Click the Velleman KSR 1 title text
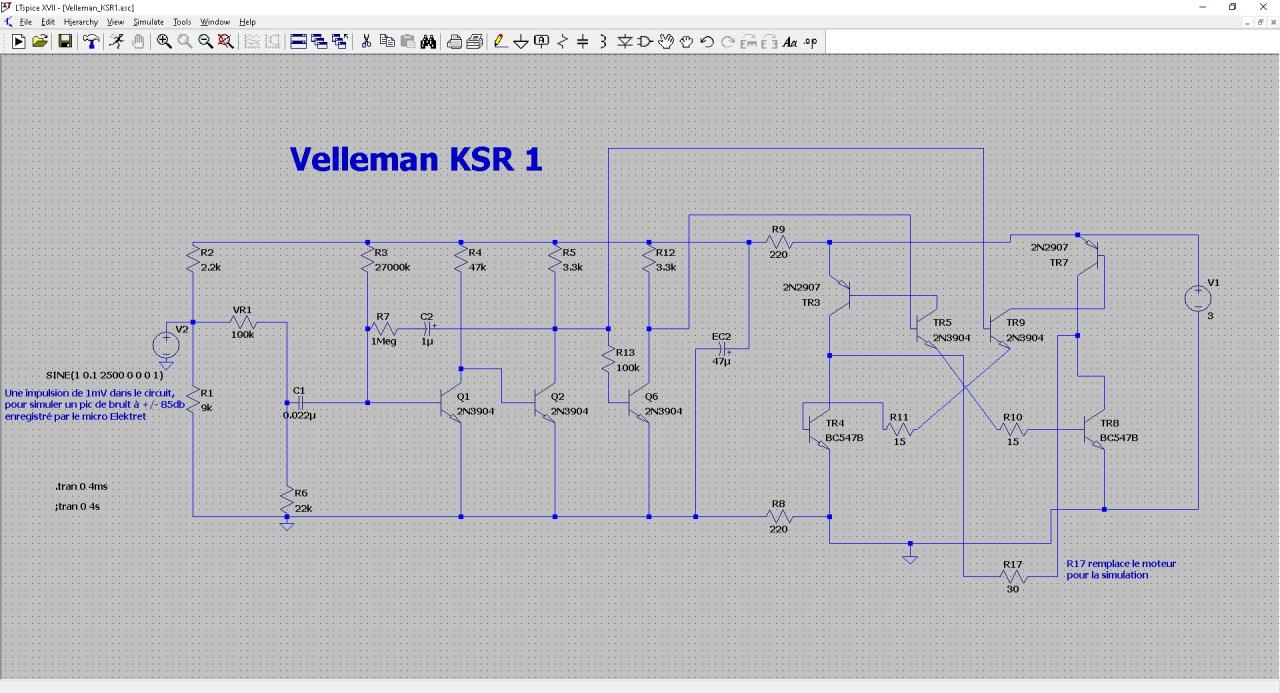The height and width of the screenshot is (693, 1280). [416, 159]
